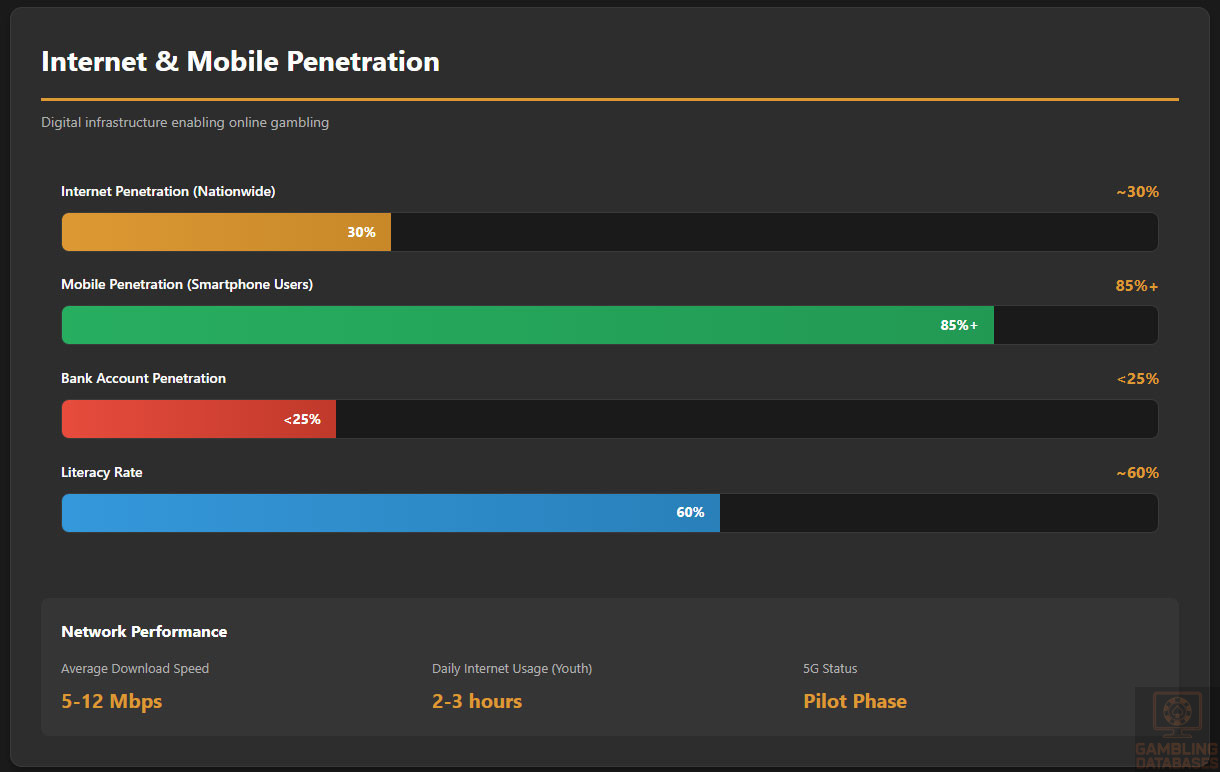Click the 85%+ value above green bar
The image size is (1220, 772).
[1137, 286]
